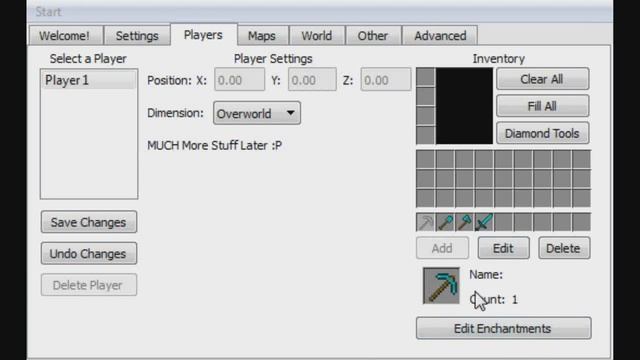Click the 'Inventory' heading
Screen dimensions: 640x360
(x=499, y=59)
